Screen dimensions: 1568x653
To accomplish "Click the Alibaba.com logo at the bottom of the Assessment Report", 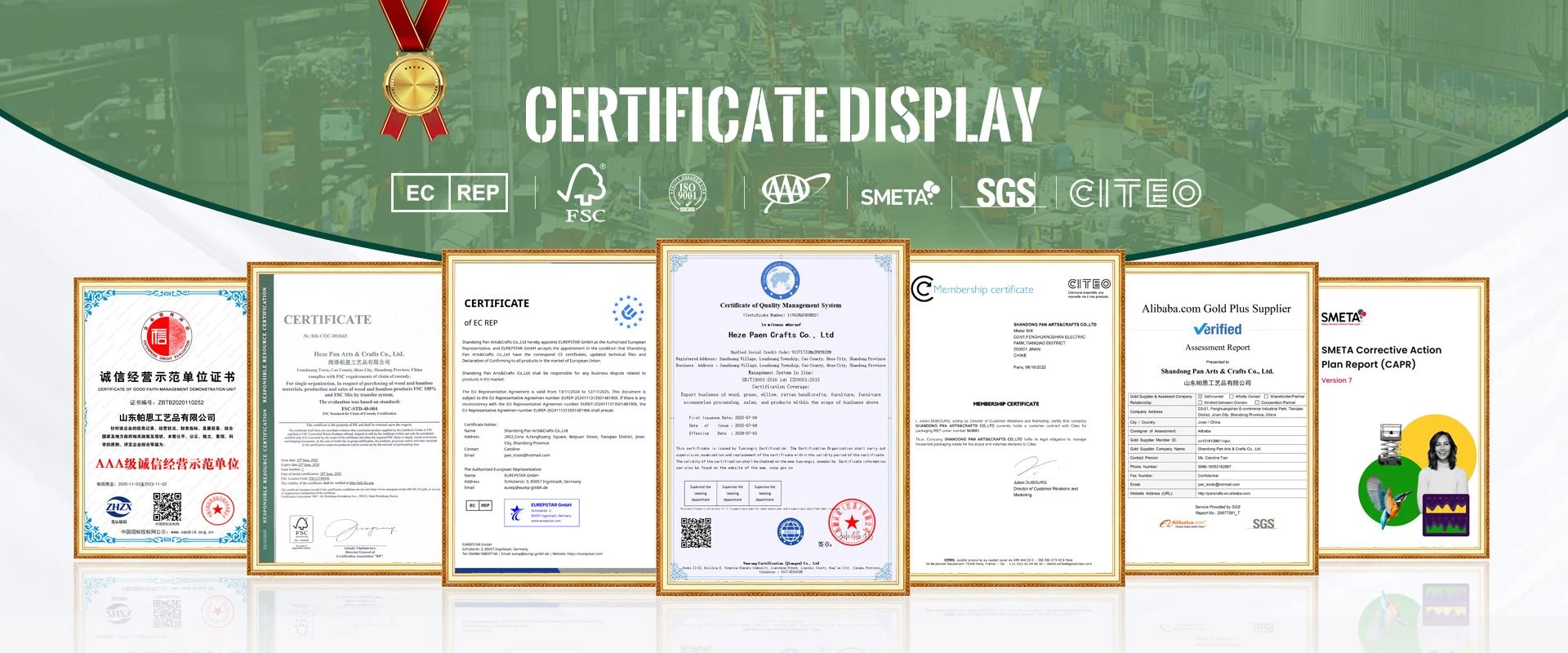I will [1183, 524].
